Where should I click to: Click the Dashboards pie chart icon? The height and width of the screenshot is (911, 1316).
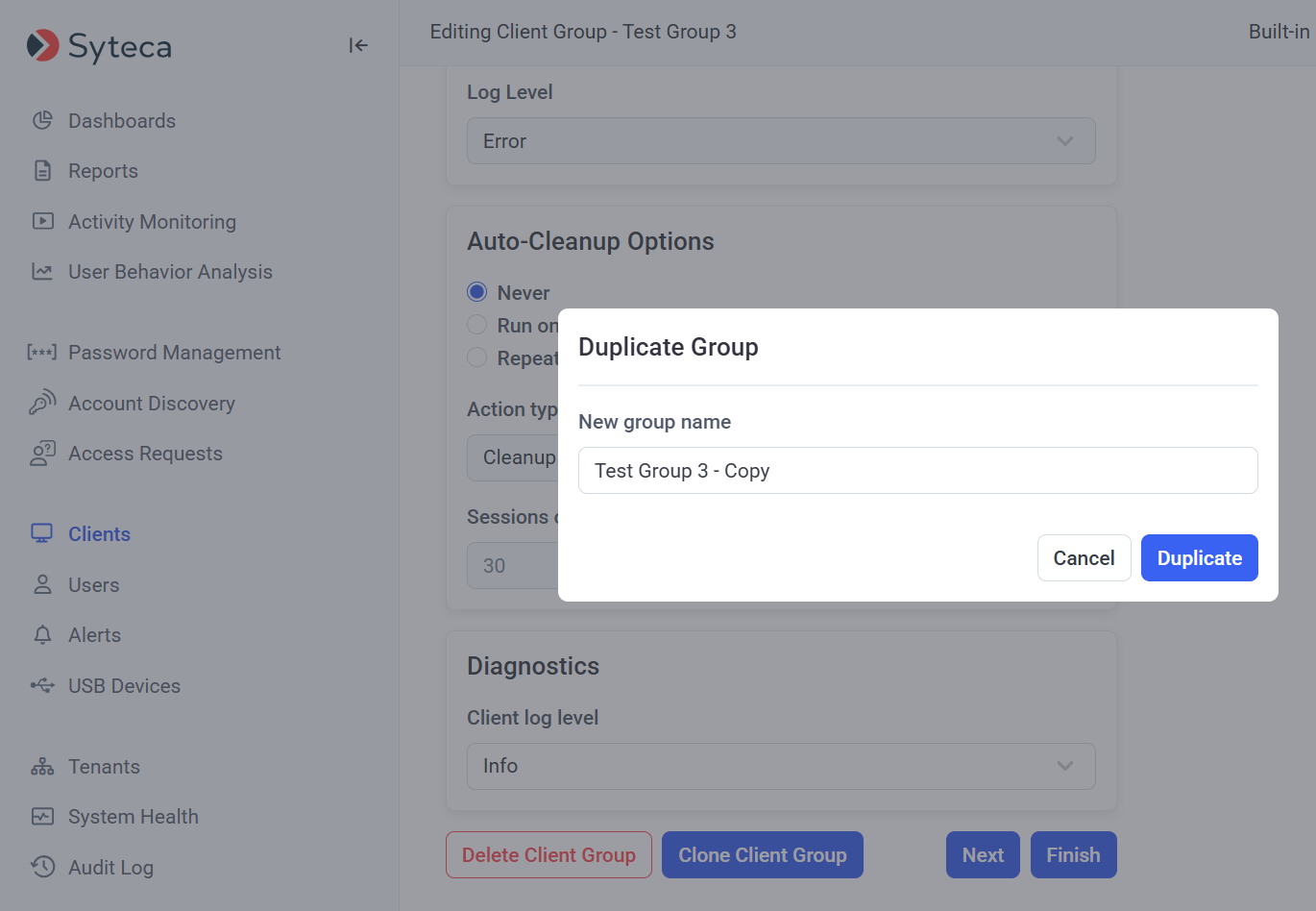[x=42, y=121]
